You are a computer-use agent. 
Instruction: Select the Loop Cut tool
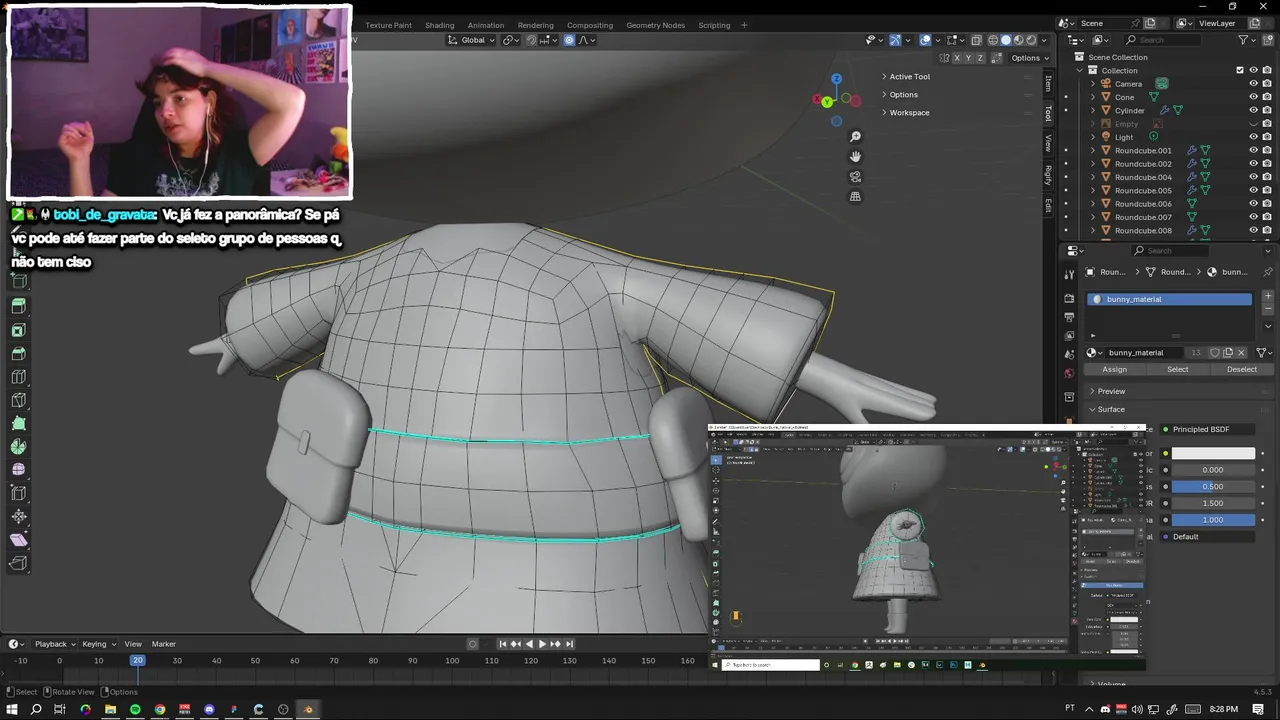pyautogui.click(x=18, y=377)
